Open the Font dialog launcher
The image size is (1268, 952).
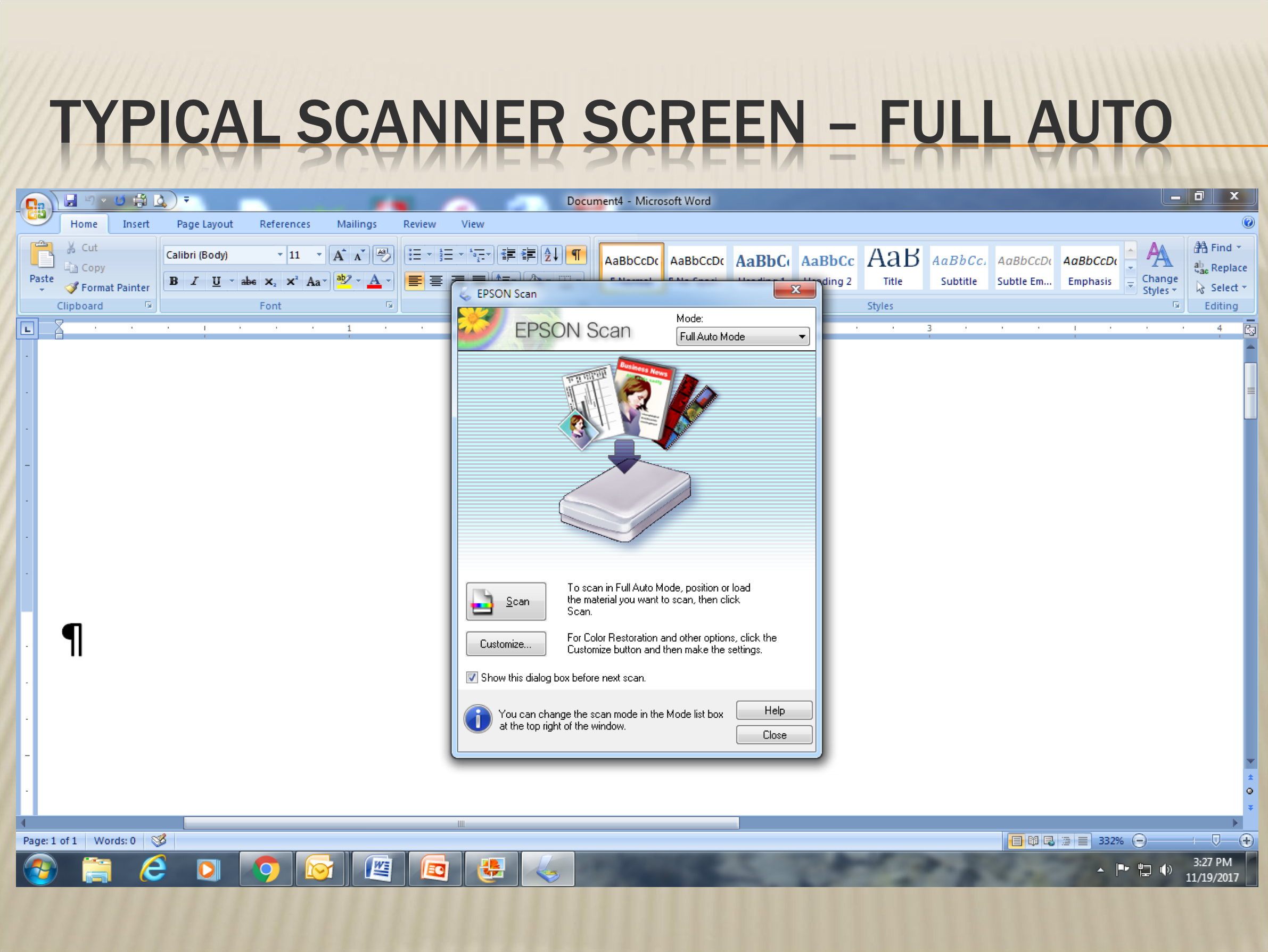(389, 305)
